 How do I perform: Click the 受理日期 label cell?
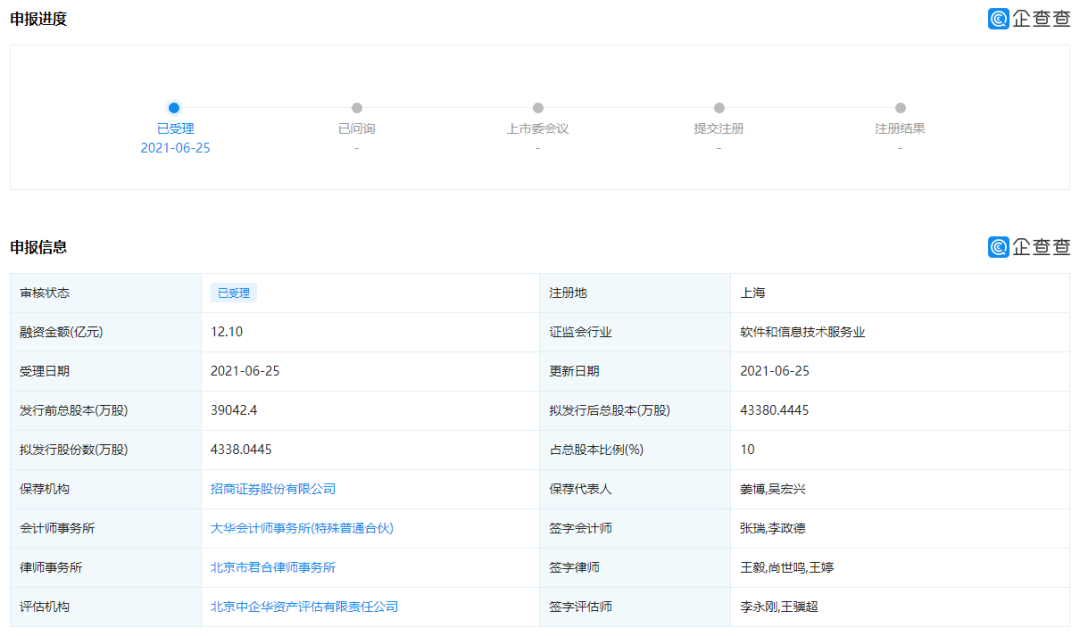[x=106, y=371]
